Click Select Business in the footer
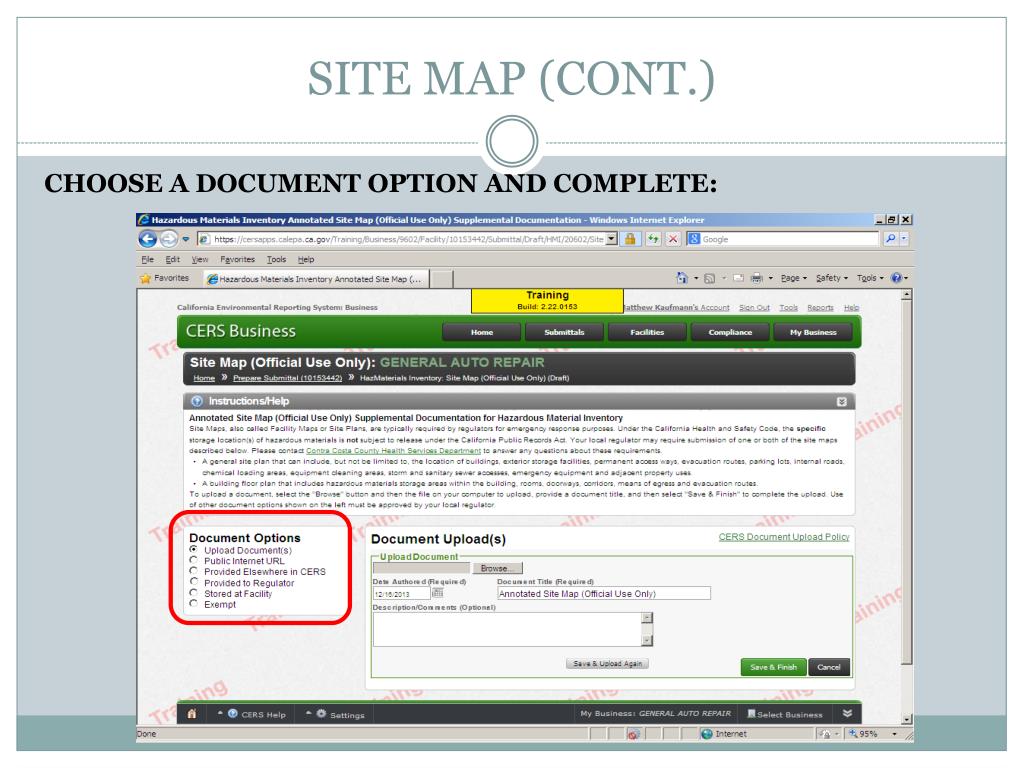The height and width of the screenshot is (768, 1024). (x=785, y=714)
